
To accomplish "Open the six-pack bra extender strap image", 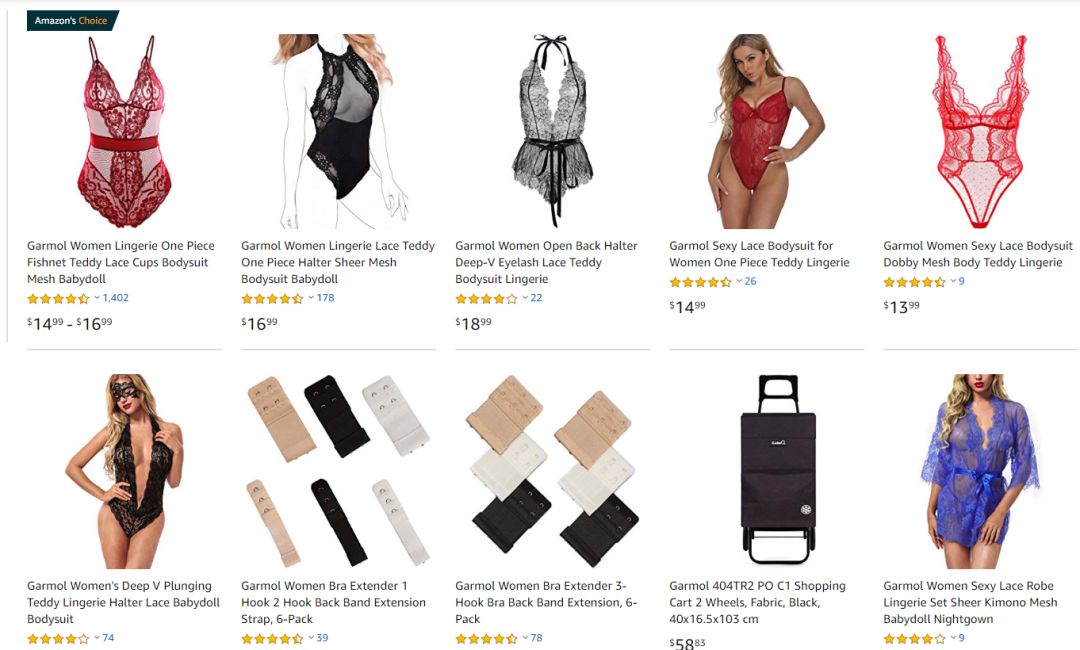I will (x=338, y=471).
